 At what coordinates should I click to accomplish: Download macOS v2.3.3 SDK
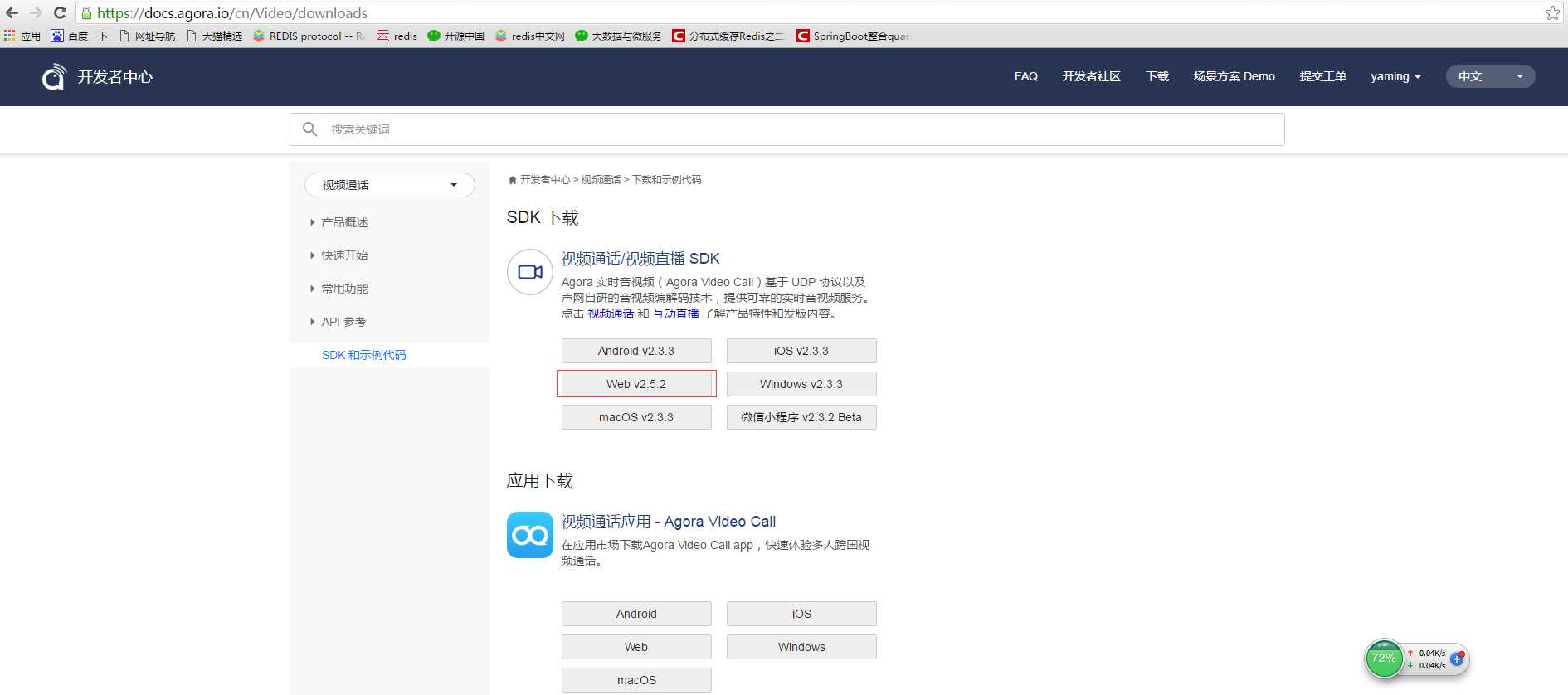pyautogui.click(x=636, y=417)
